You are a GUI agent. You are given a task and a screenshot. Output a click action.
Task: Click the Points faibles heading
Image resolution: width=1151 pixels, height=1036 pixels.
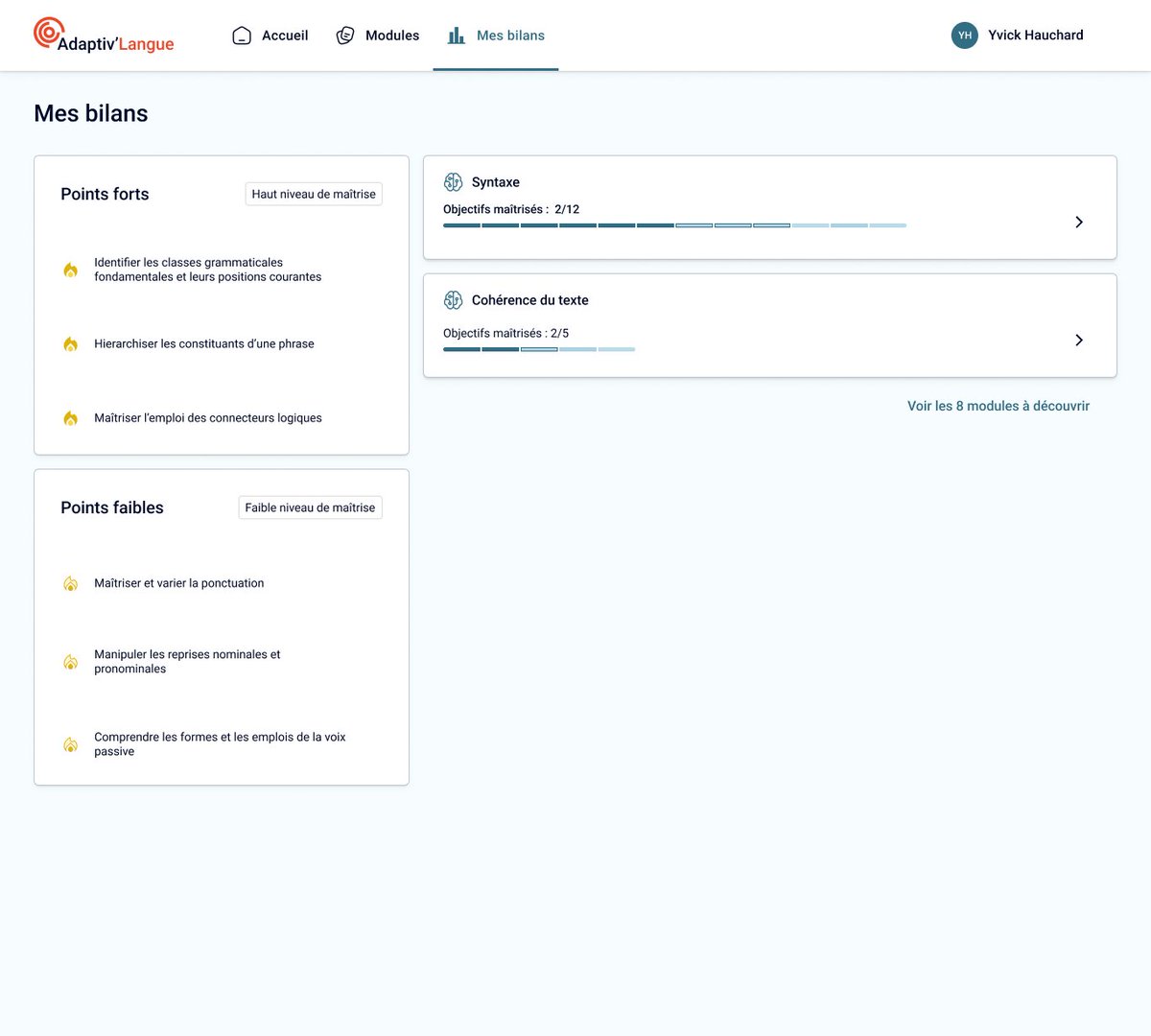(112, 507)
